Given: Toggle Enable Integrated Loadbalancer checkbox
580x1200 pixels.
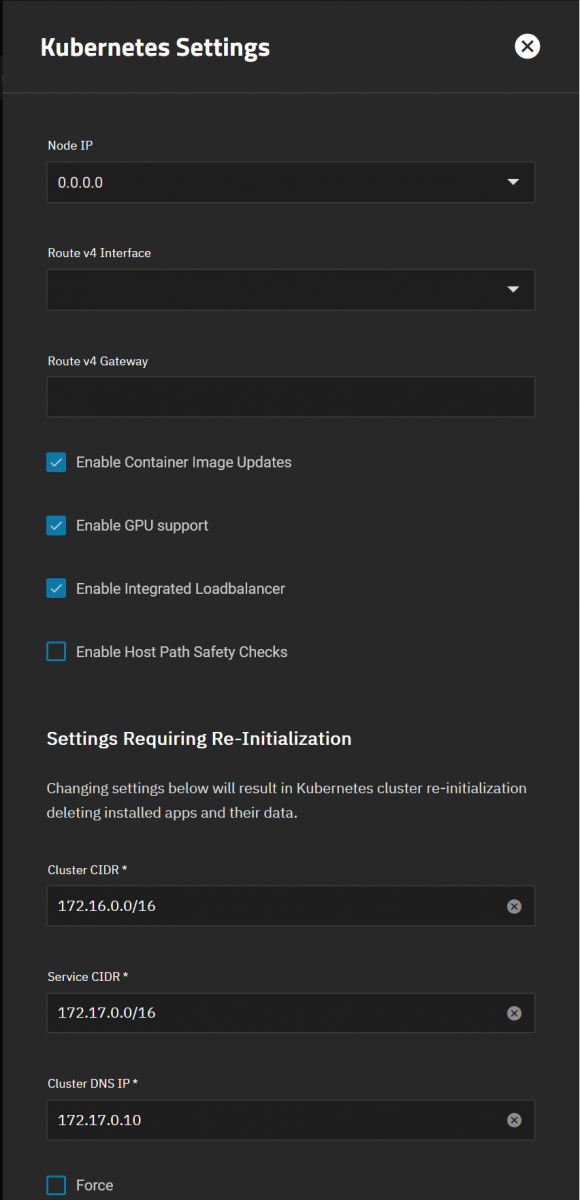Looking at the screenshot, I should [56, 588].
